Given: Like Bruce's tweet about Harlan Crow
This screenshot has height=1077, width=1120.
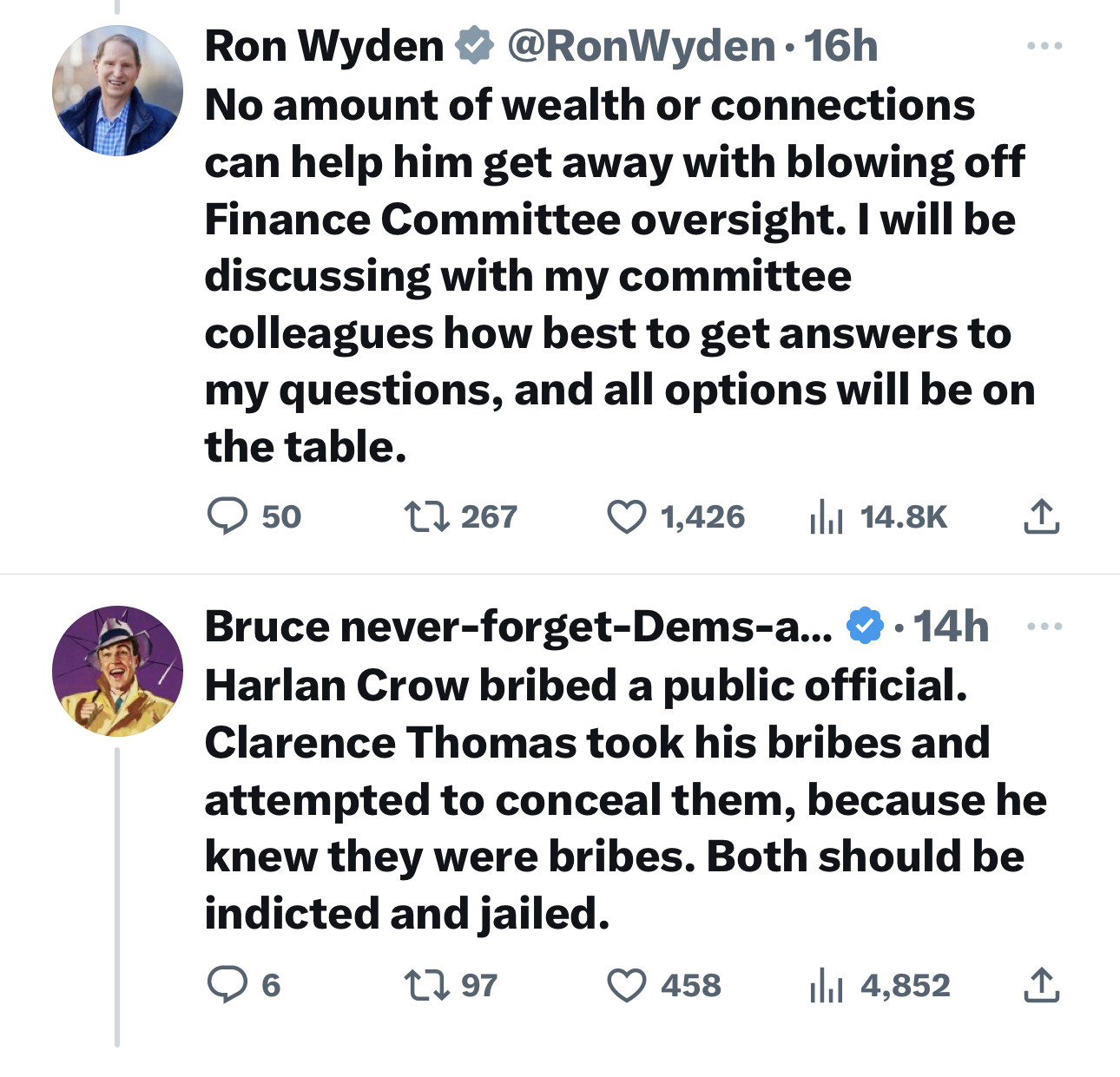Looking at the screenshot, I should 626,986.
